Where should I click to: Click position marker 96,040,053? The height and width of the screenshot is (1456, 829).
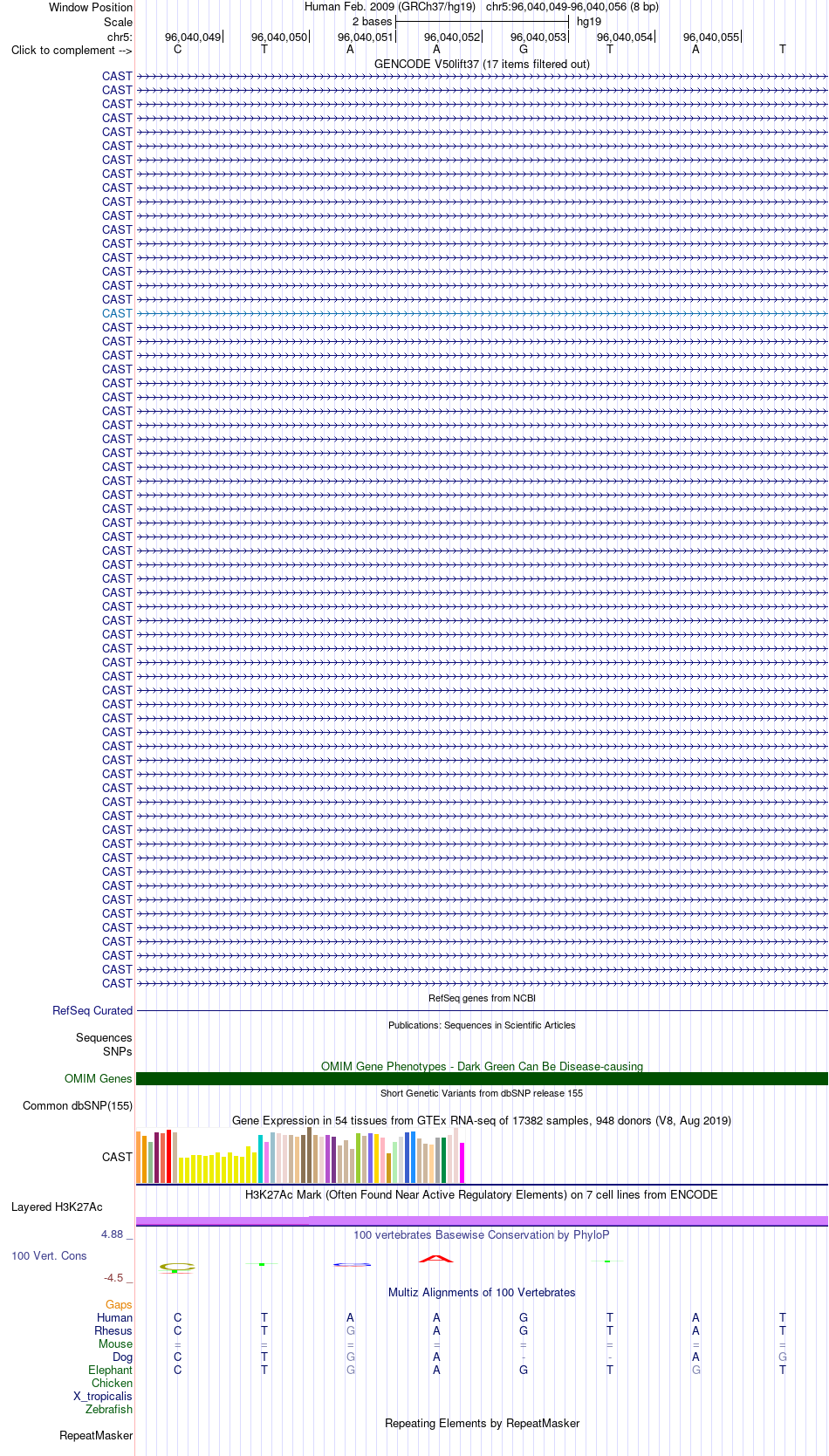pos(538,37)
